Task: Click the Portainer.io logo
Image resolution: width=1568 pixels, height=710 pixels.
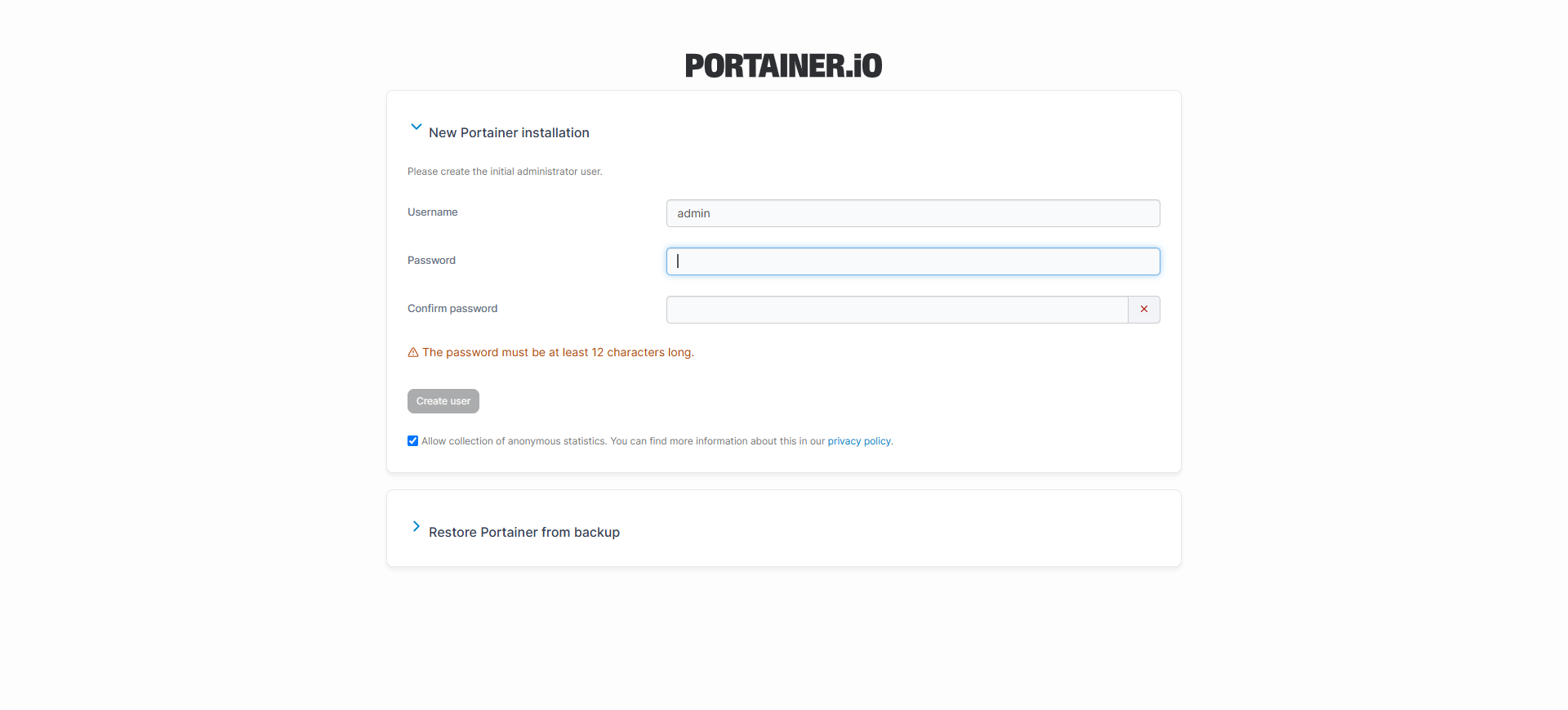Action: pyautogui.click(x=783, y=66)
